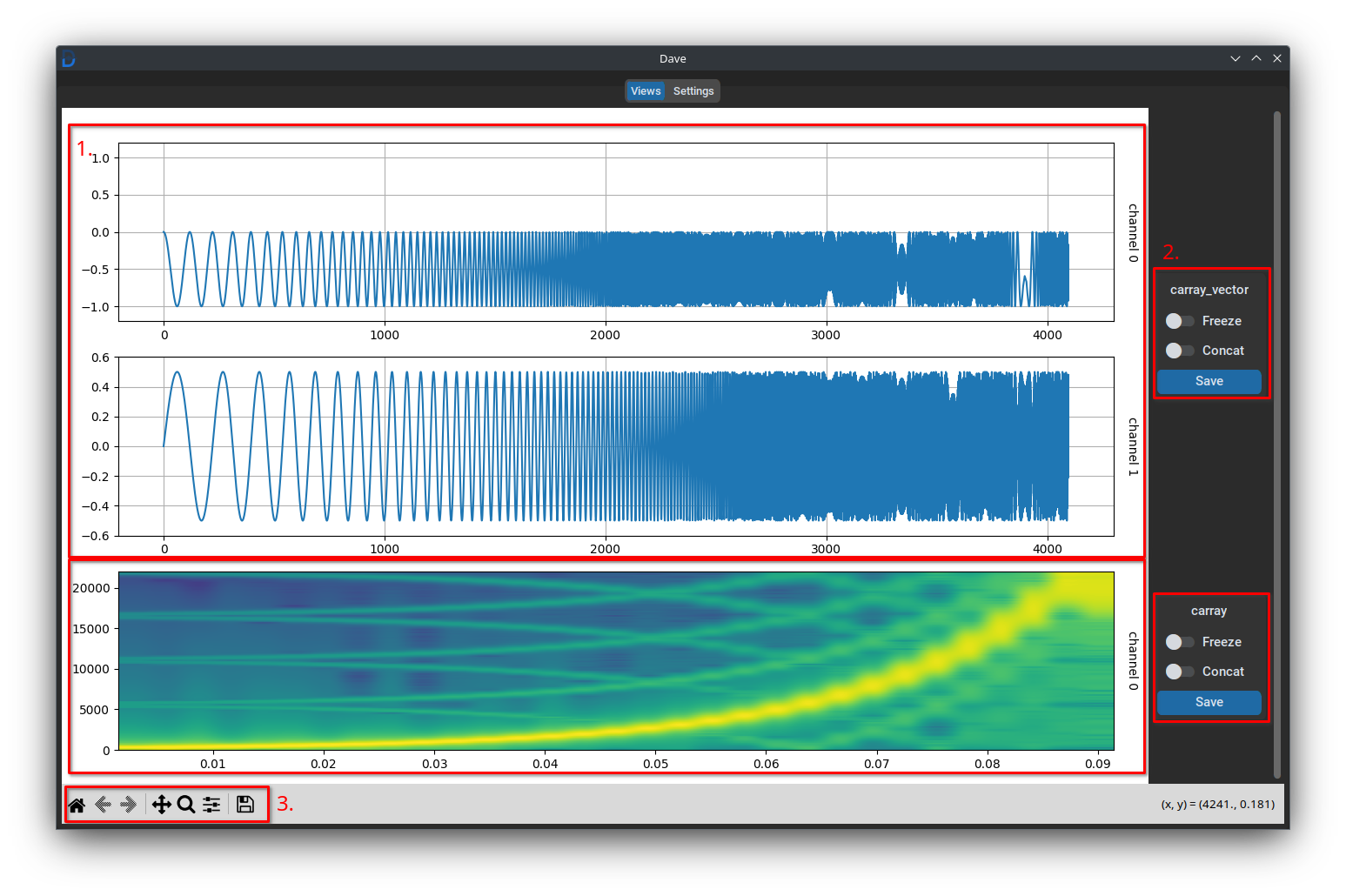This screenshot has width=1346, height=896.
Task: Switch to the Settings tab
Action: tap(693, 91)
